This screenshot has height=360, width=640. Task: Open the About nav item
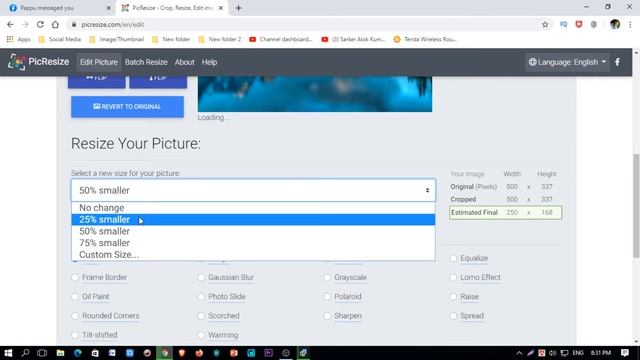(x=184, y=62)
